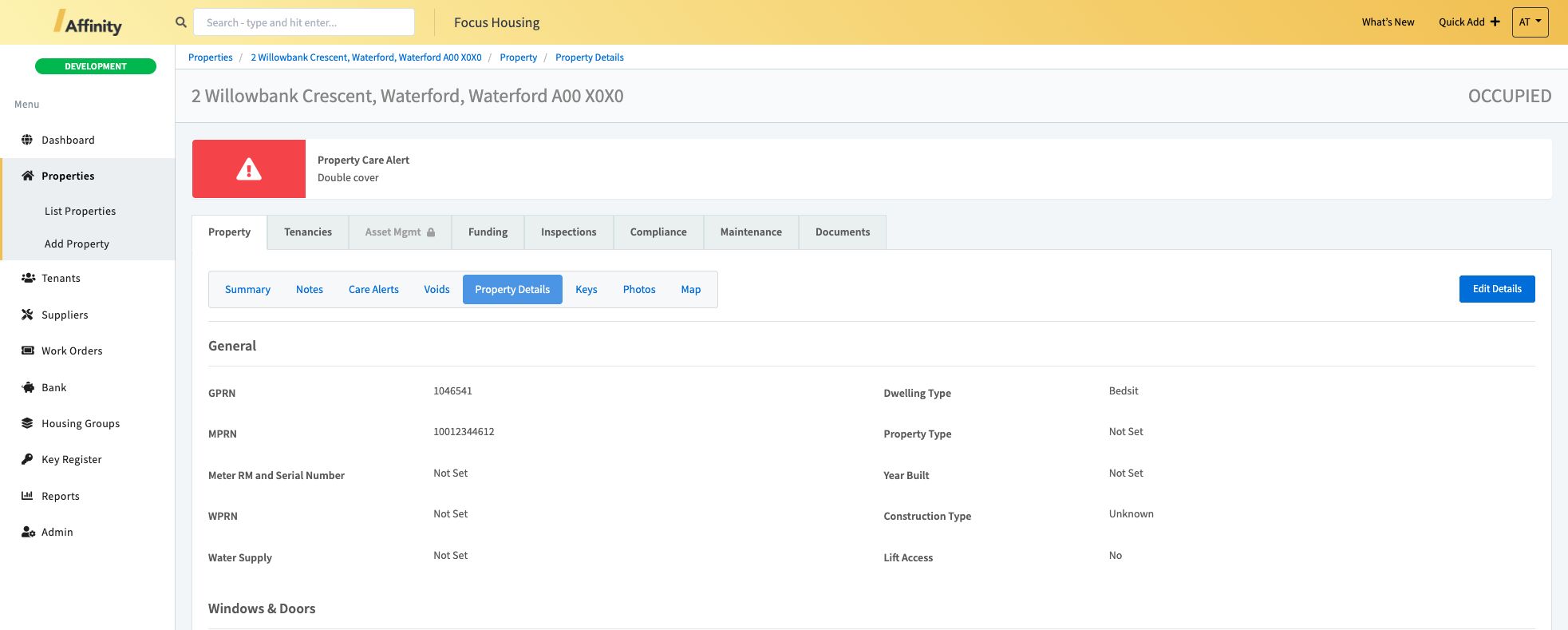Open the Notes sub-tab
This screenshot has height=630, width=1568.
[x=310, y=290]
